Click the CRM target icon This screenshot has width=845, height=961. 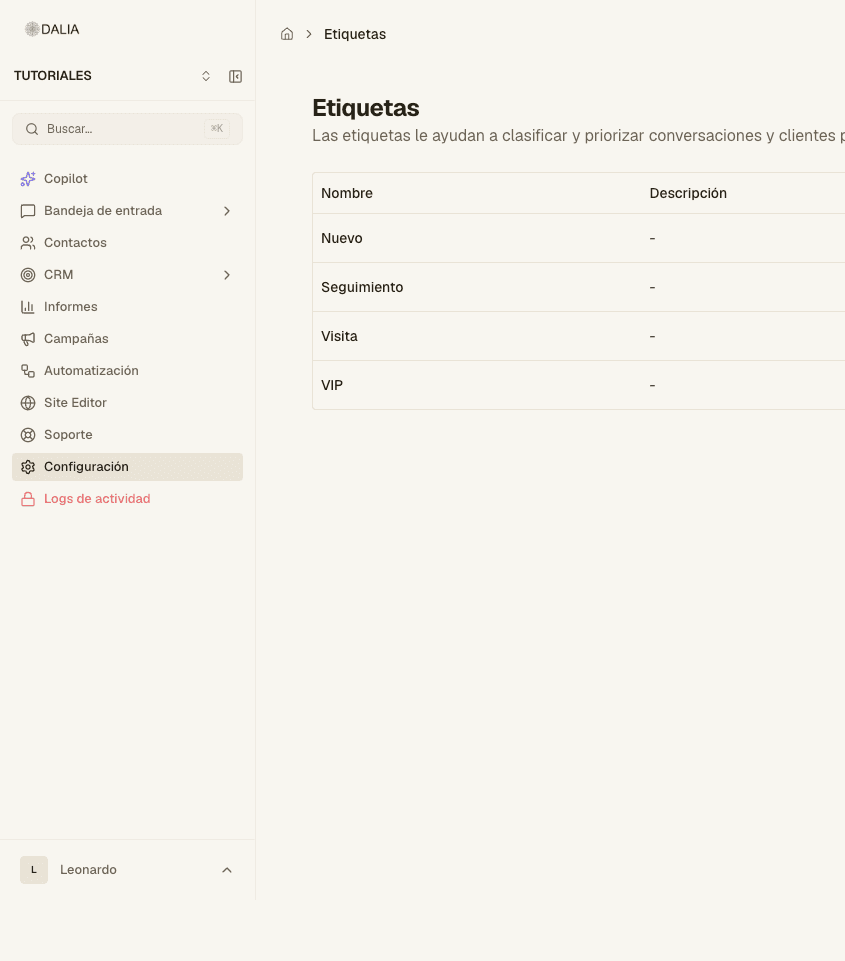tap(28, 275)
